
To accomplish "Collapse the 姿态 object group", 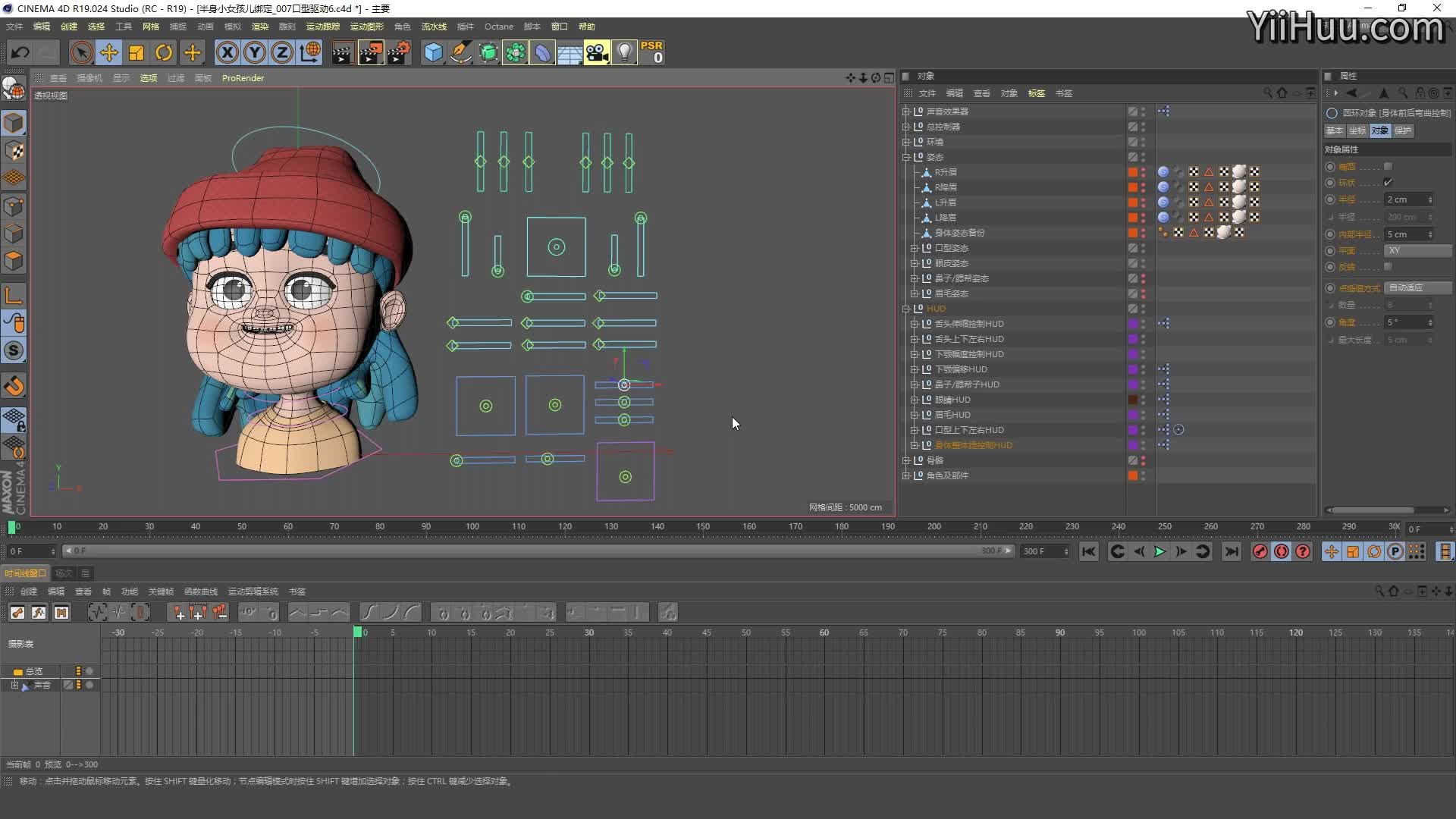I will (x=905, y=157).
